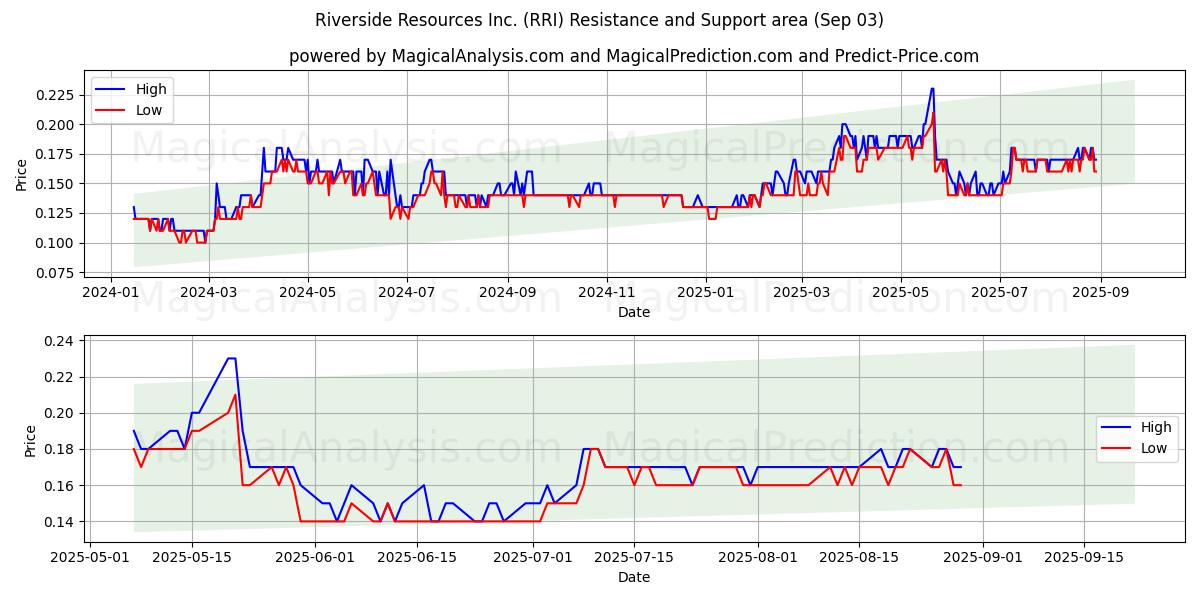Screen dimensions: 1200x600
Task: Click the 'Date' label under the bottom chart
Action: (634, 577)
